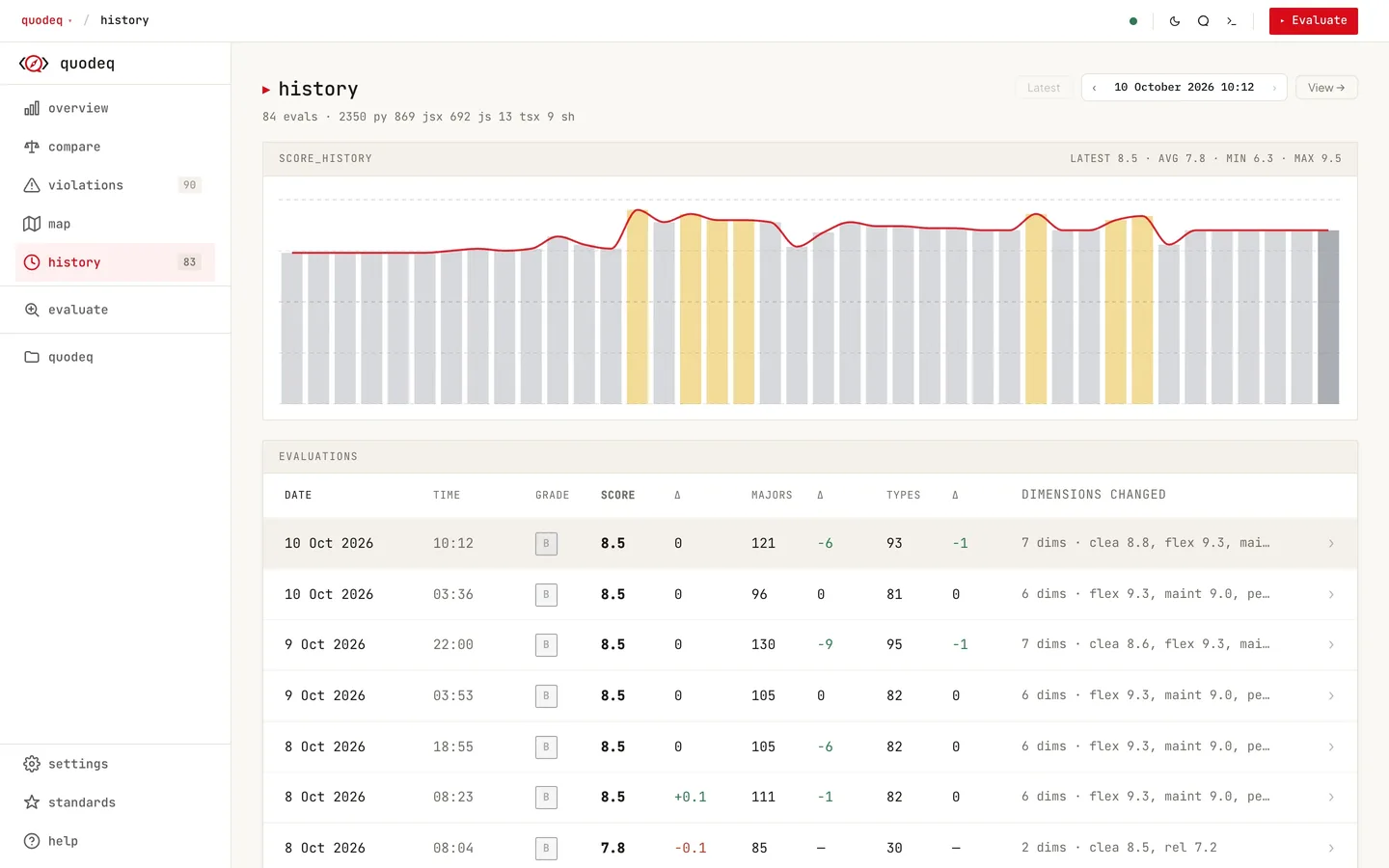Click the evaluate magnifier-plus icon

point(32,310)
